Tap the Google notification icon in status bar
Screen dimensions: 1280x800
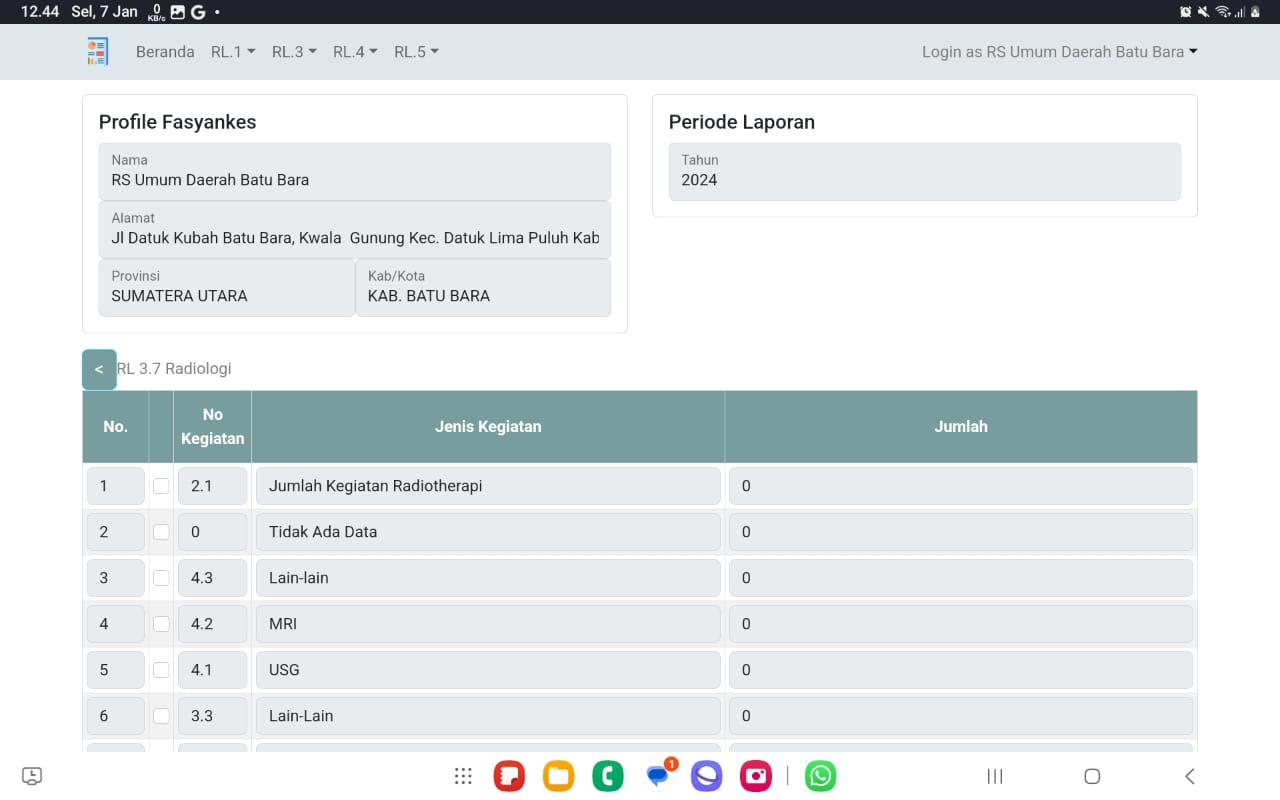point(198,12)
